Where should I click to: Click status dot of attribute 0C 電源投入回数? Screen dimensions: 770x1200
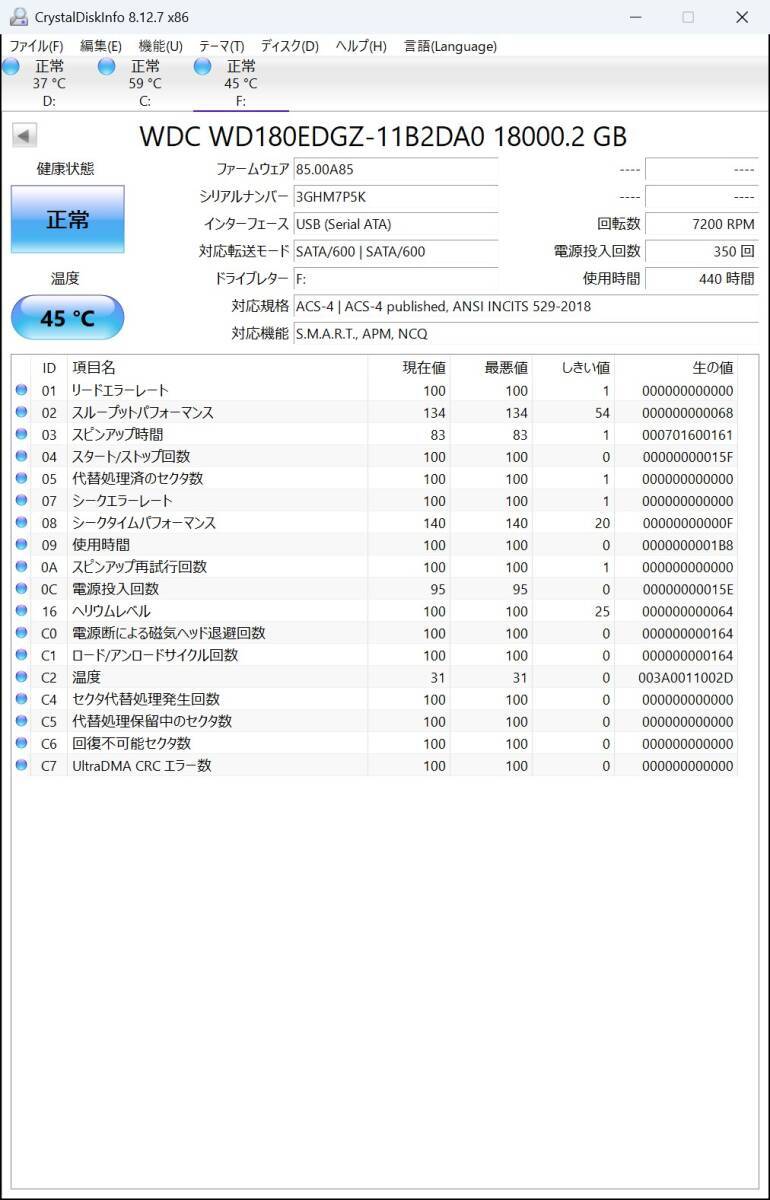click(x=21, y=589)
